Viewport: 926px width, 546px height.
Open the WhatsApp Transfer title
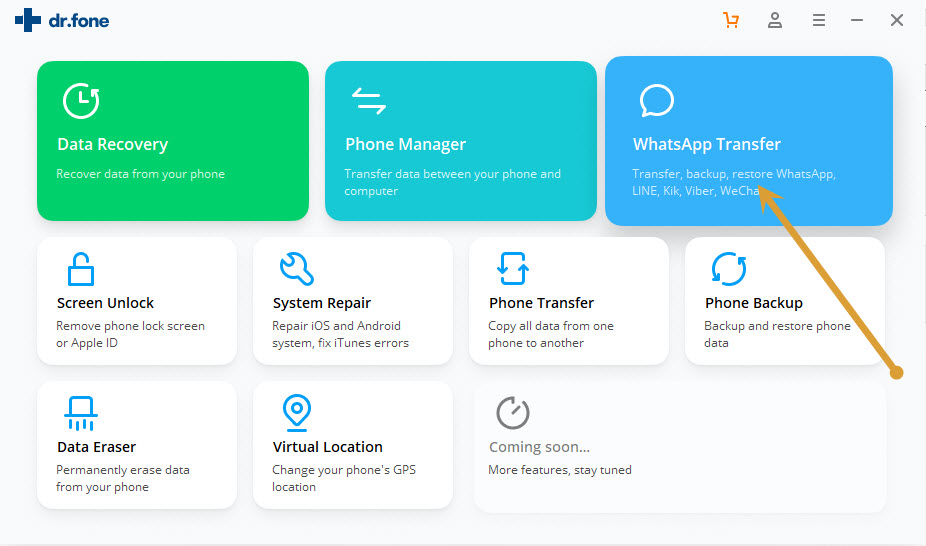pyautogui.click(x=707, y=144)
